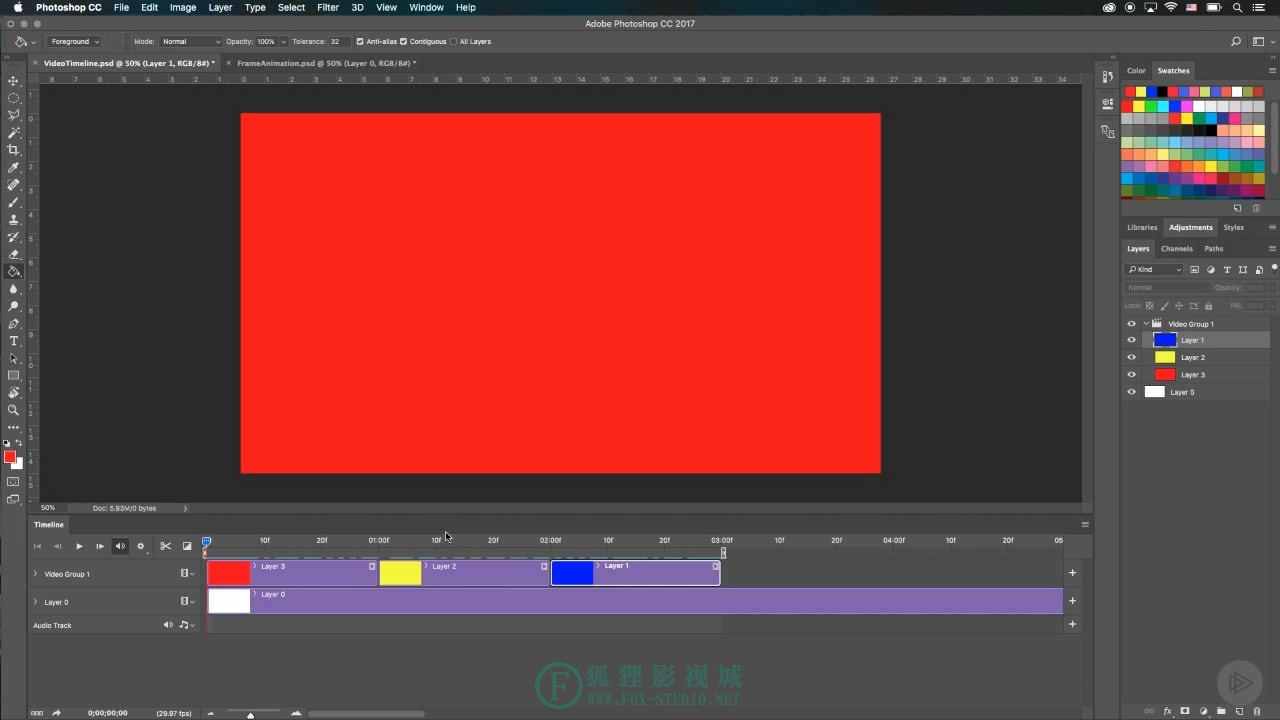Enable the All Layers checkbox
Viewport: 1280px width, 720px height.
pos(453,42)
